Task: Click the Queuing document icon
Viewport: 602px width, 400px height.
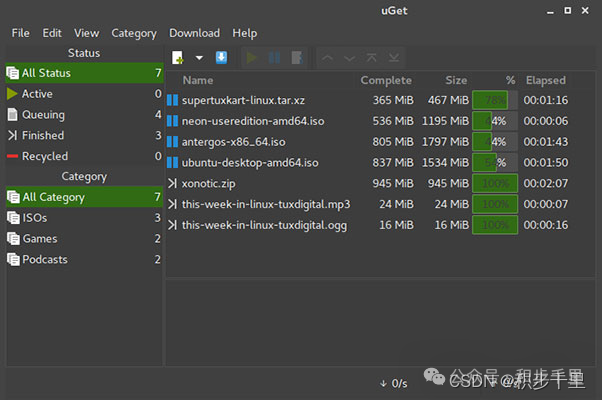Action: (13, 114)
